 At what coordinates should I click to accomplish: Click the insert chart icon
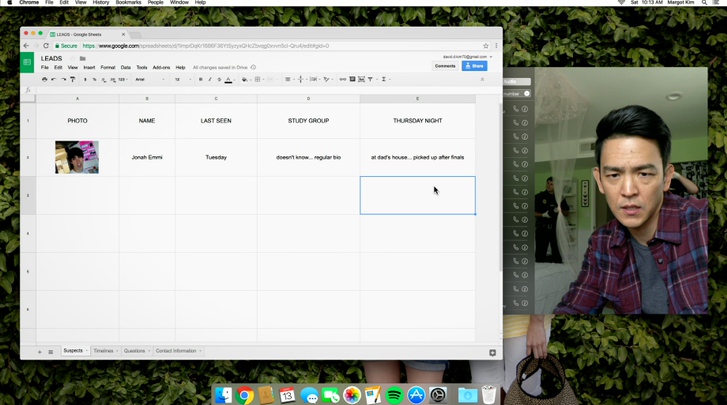click(x=361, y=79)
